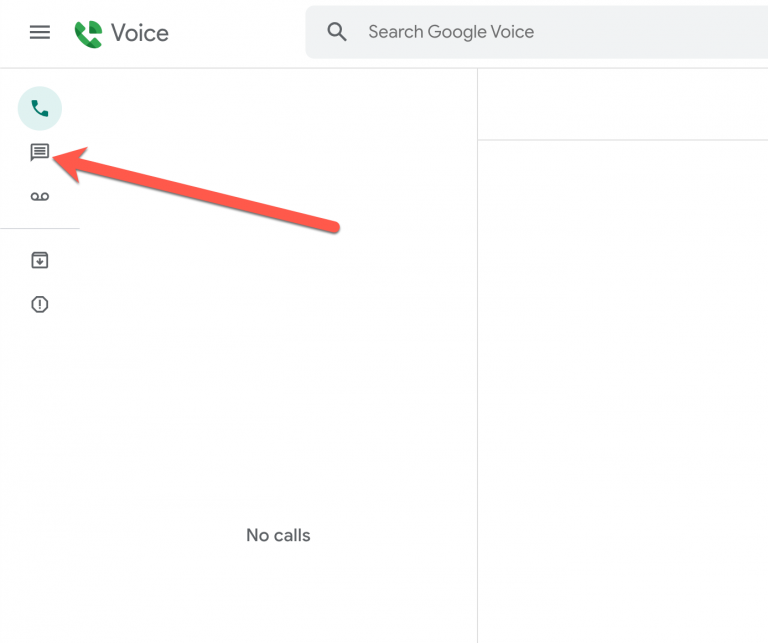Click the search magnifying glass icon
The width and height of the screenshot is (768, 643).
coord(337,32)
